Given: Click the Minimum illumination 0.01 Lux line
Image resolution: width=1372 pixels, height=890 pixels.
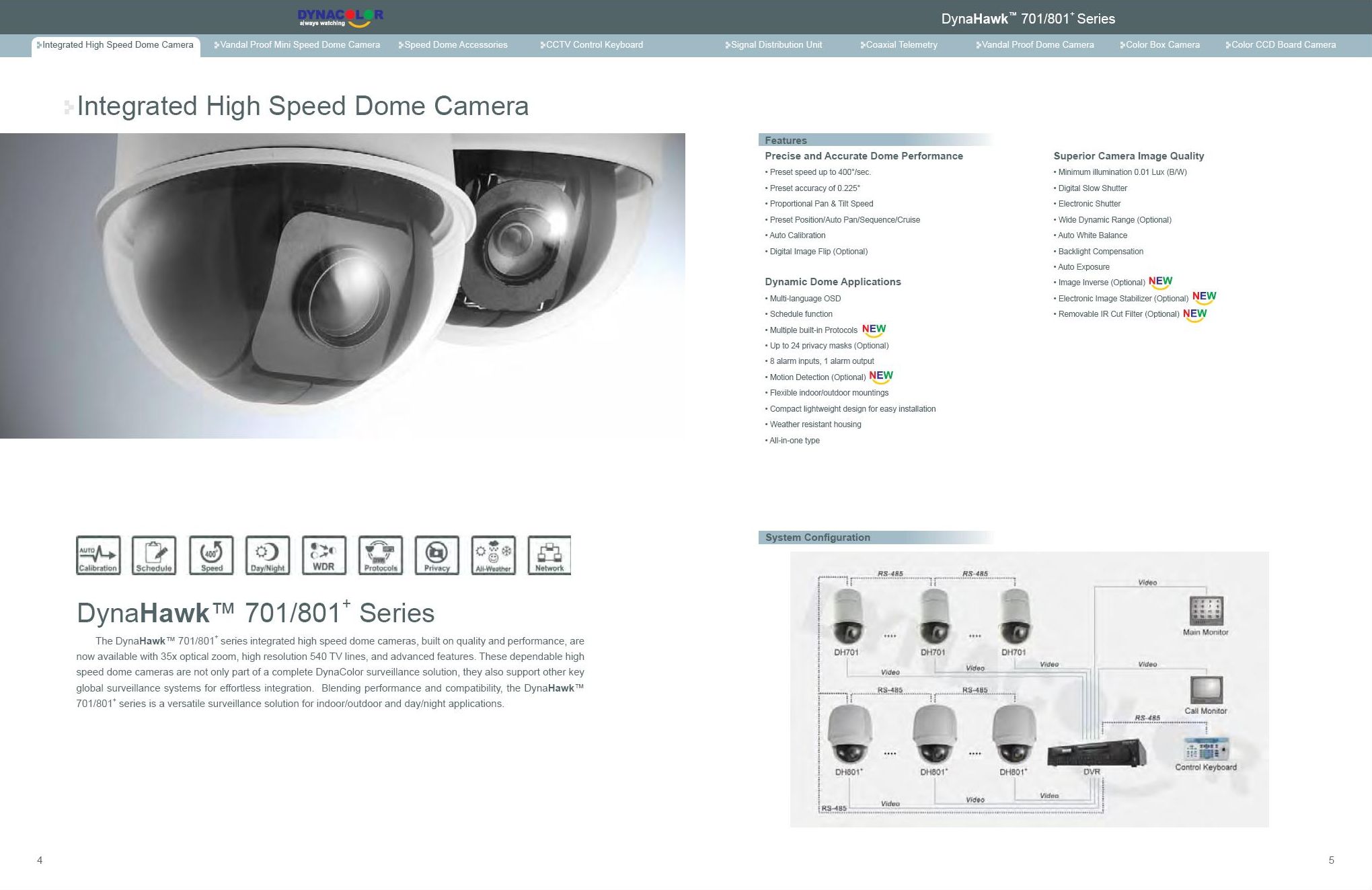Looking at the screenshot, I should (1120, 172).
